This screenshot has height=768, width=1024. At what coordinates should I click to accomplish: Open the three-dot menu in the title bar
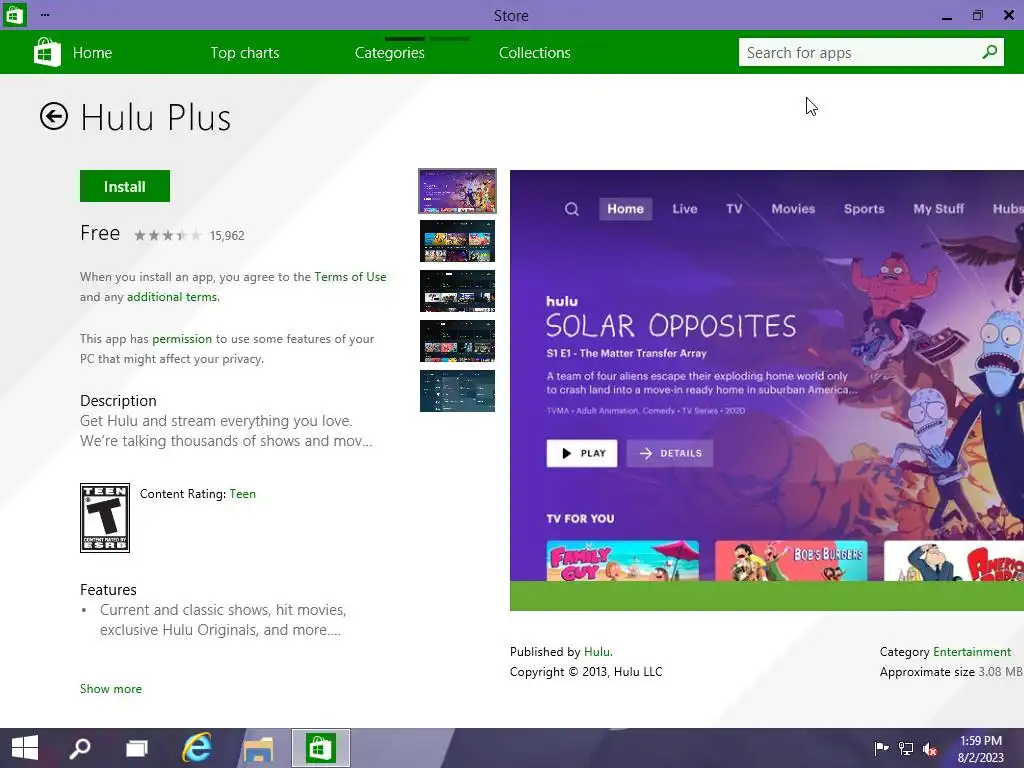[x=44, y=14]
